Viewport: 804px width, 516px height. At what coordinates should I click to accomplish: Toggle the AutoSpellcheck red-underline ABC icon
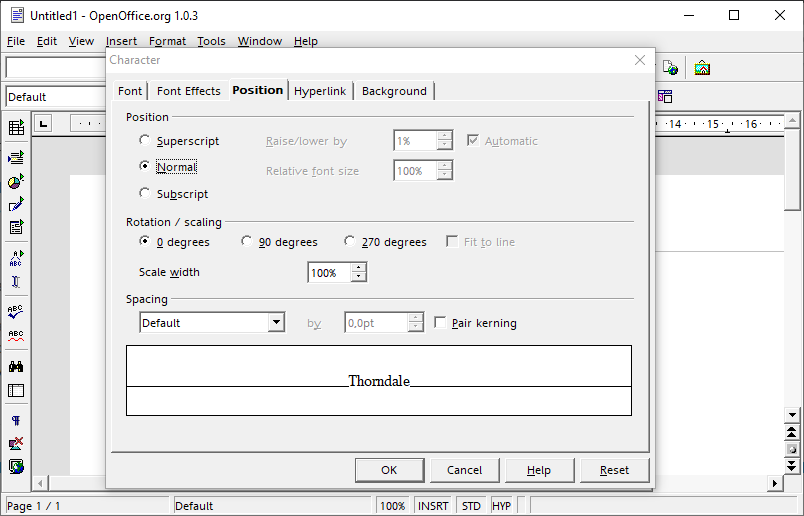tap(16, 336)
